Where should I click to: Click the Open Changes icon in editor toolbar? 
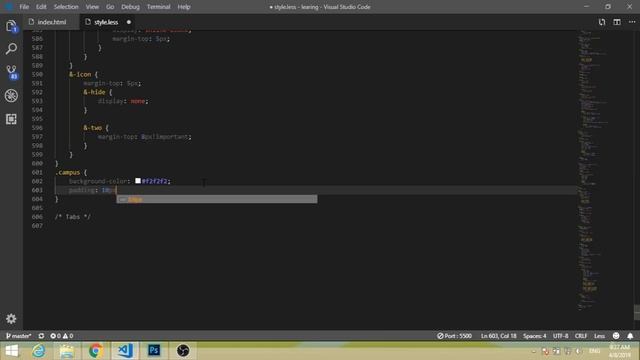602,22
